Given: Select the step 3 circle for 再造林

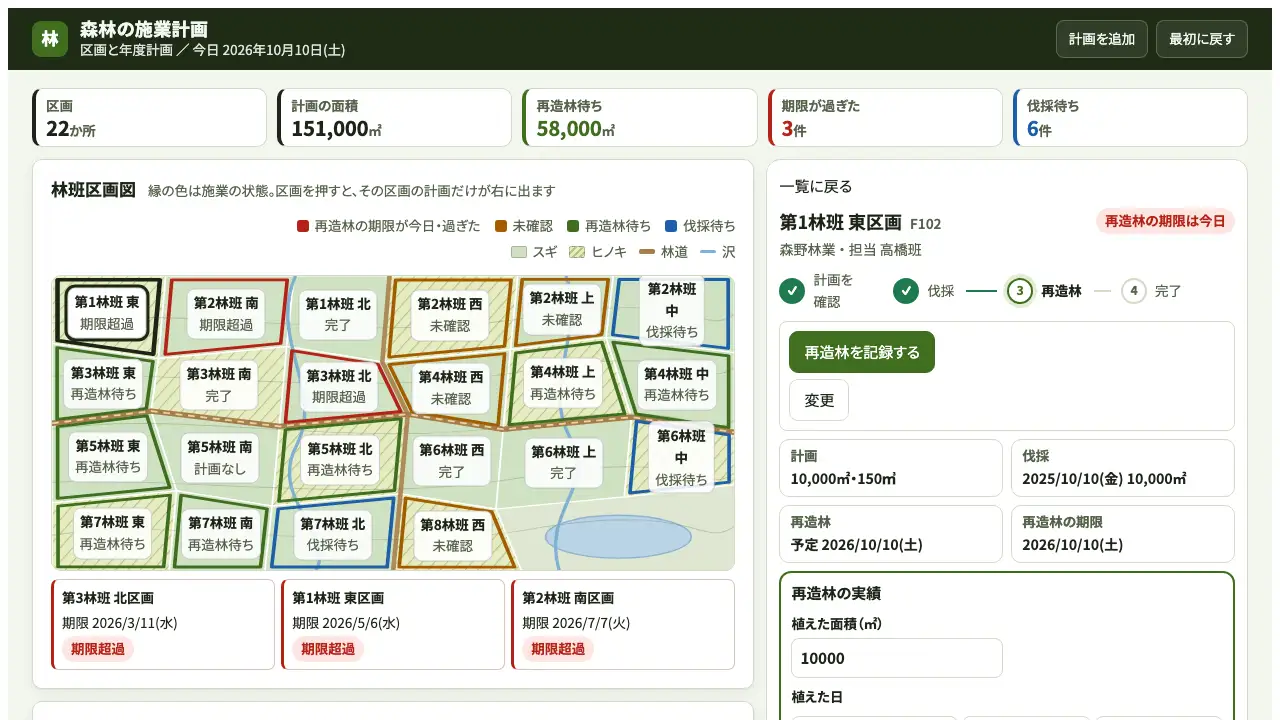Looking at the screenshot, I should pyautogui.click(x=1020, y=291).
